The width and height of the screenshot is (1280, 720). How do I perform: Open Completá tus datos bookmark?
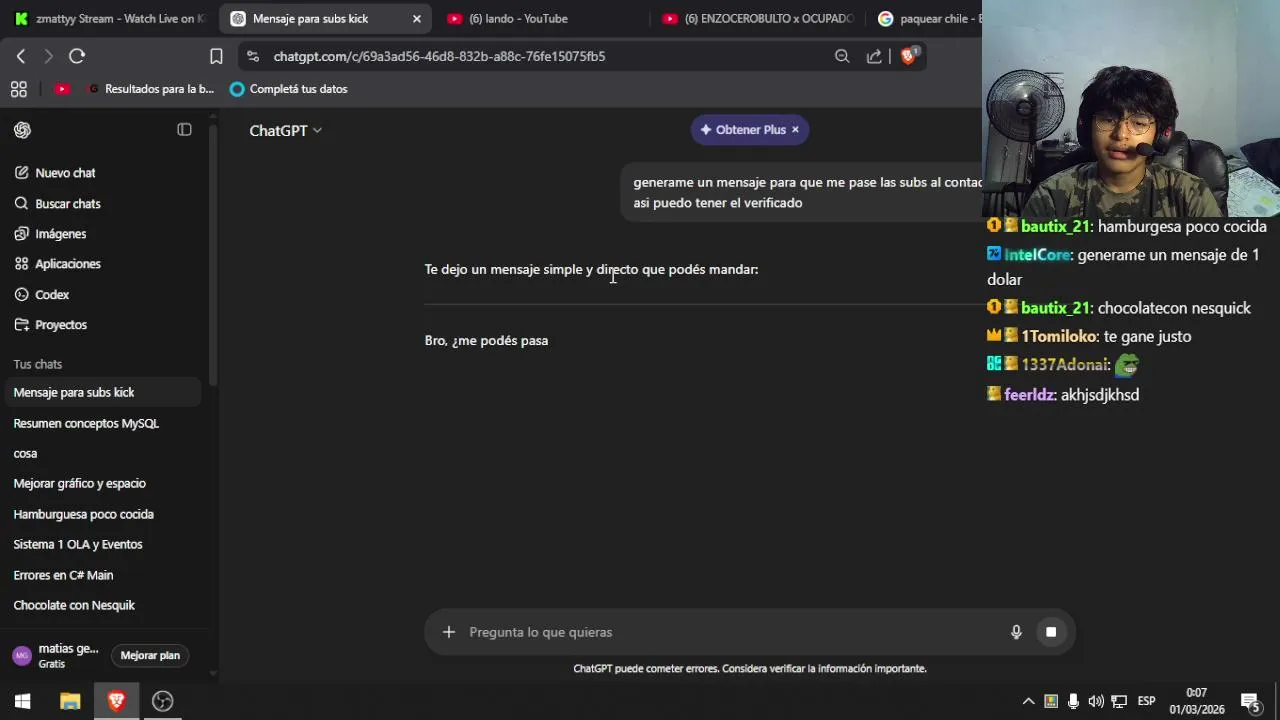click(x=288, y=89)
